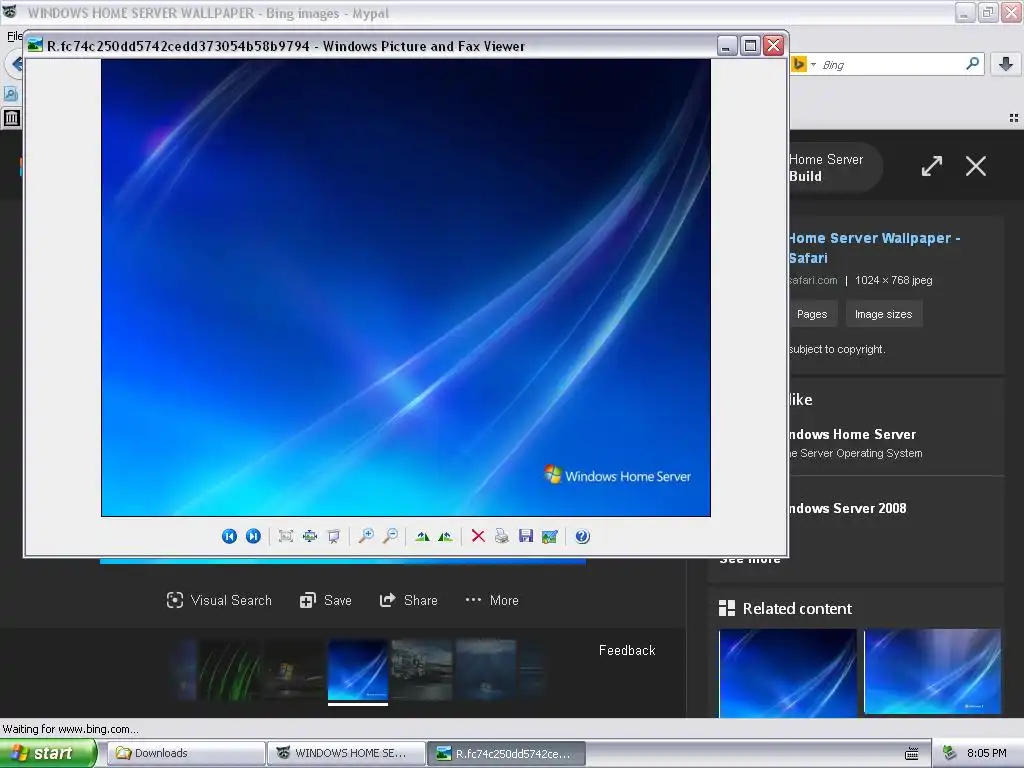Select Best Fit view icon

[285, 536]
